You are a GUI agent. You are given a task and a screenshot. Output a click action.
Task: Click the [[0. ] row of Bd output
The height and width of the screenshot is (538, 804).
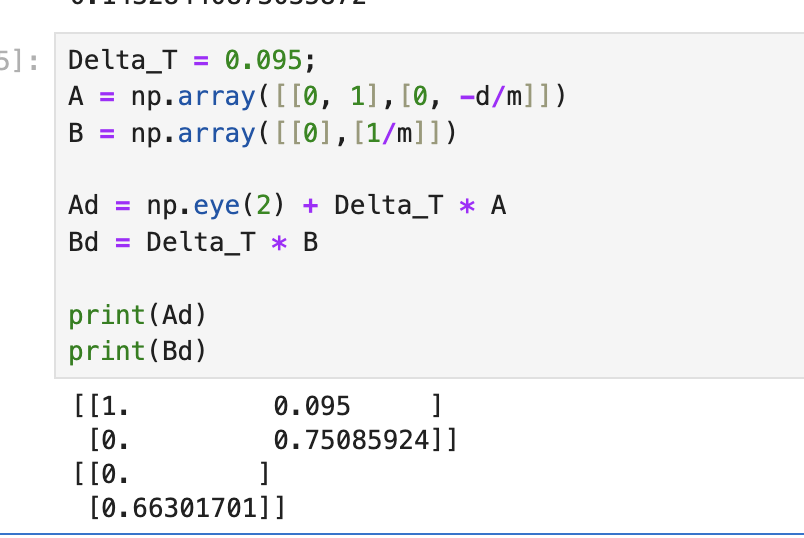coord(170,475)
